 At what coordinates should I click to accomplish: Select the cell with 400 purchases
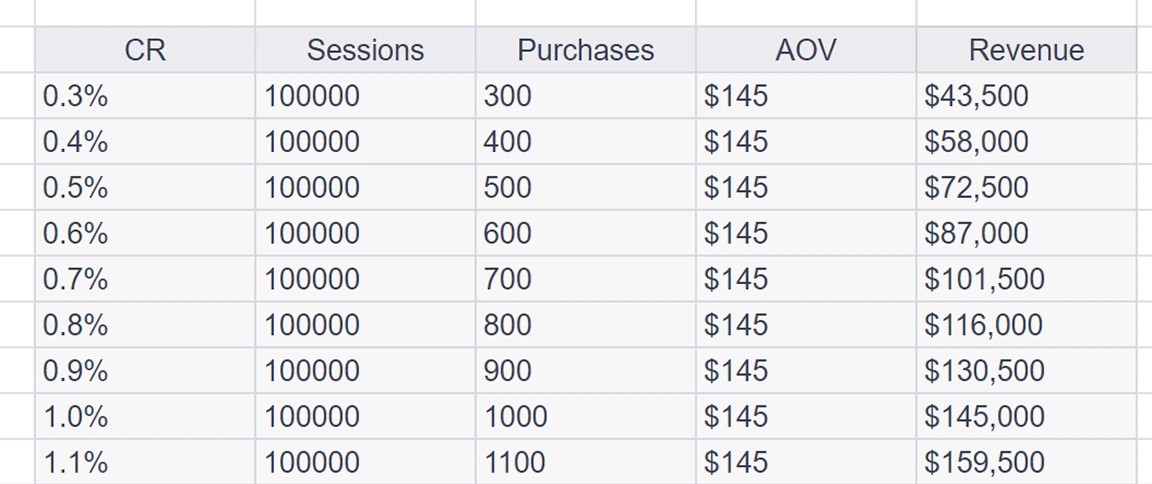[585, 142]
